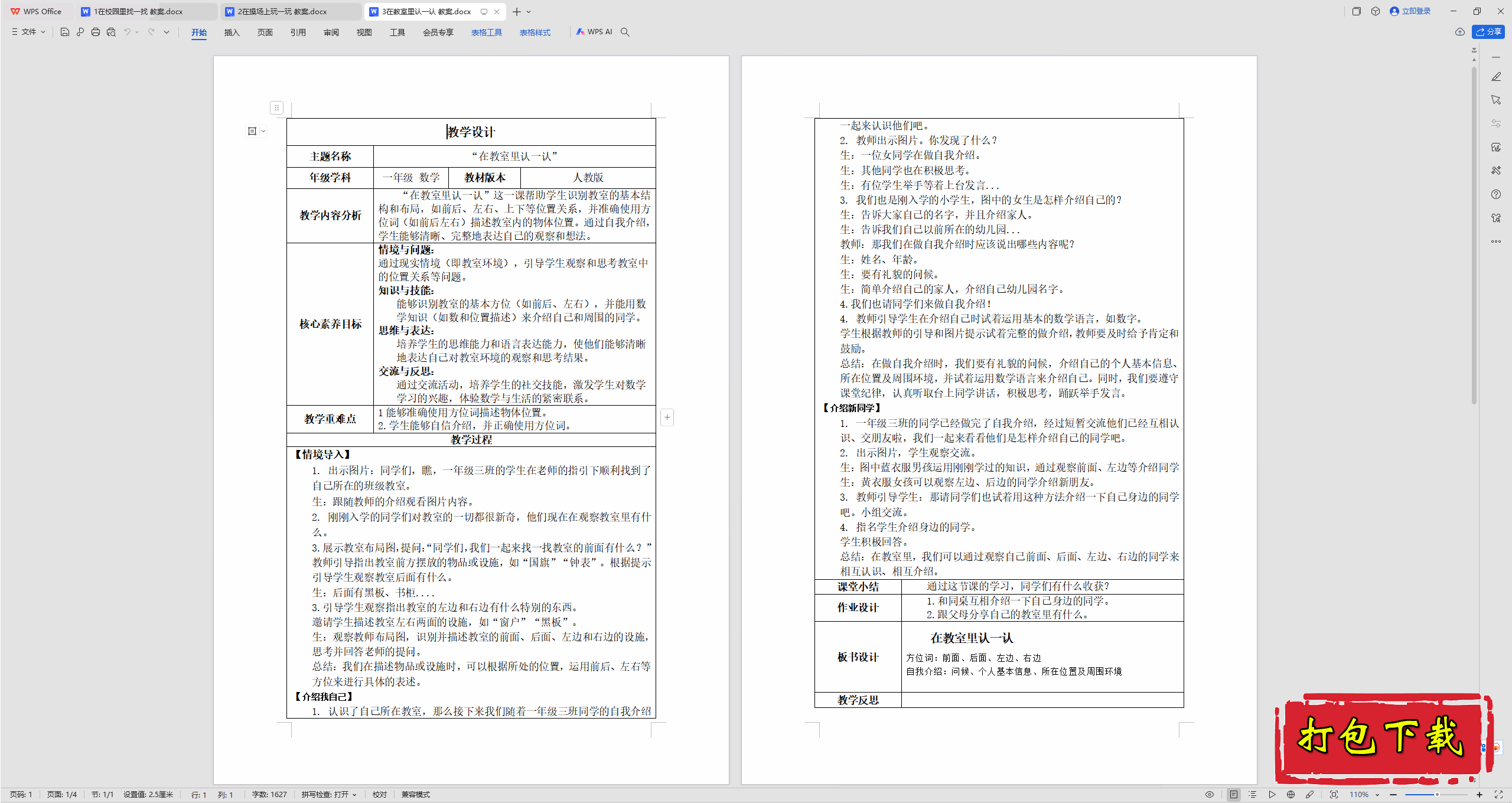Click the cloud upload icon
The image size is (1512, 803).
click(1460, 32)
